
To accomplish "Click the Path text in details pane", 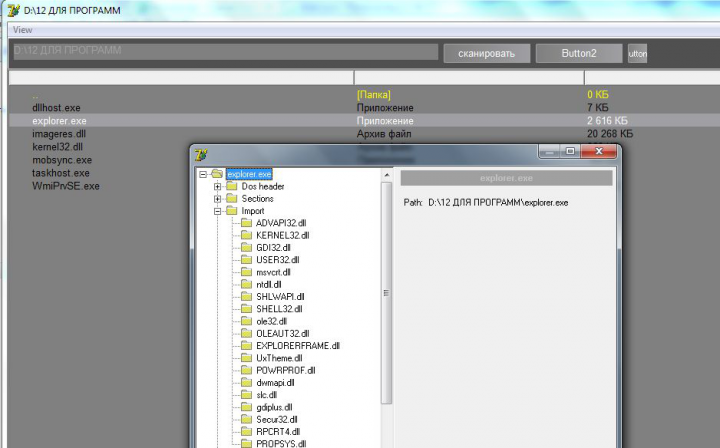I will pyautogui.click(x=486, y=202).
